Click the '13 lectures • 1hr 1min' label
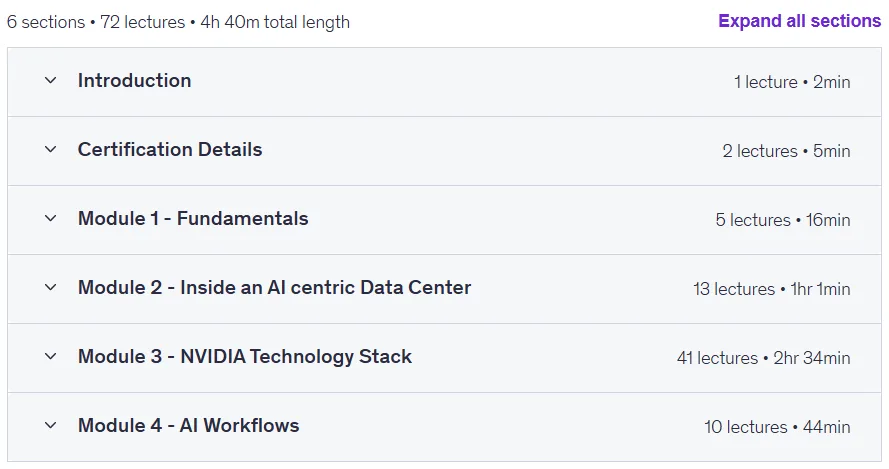The width and height of the screenshot is (889, 469). tap(772, 289)
